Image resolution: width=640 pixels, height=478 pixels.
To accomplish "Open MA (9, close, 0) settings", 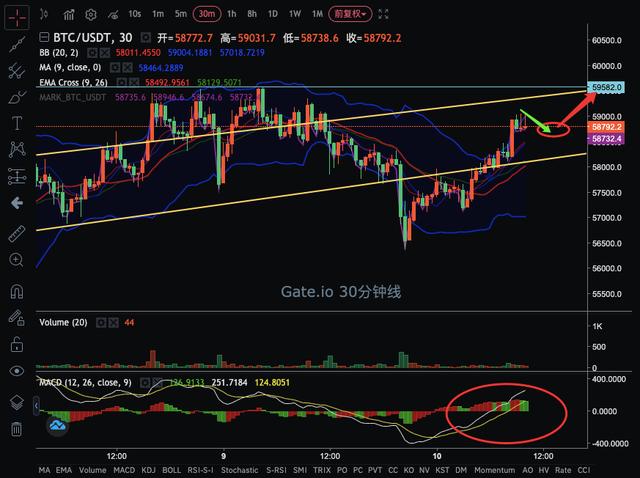I will point(116,68).
